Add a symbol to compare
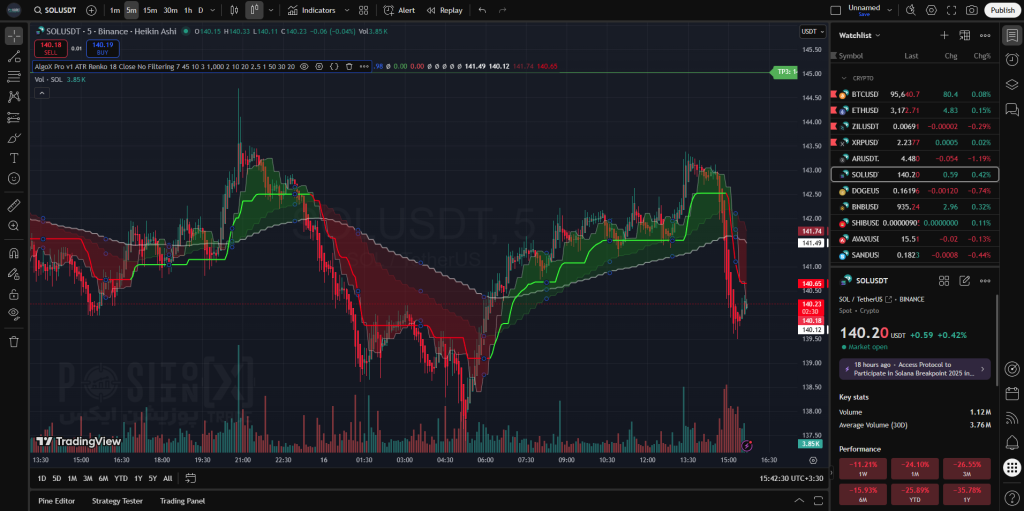The width and height of the screenshot is (1024, 511). (91, 10)
